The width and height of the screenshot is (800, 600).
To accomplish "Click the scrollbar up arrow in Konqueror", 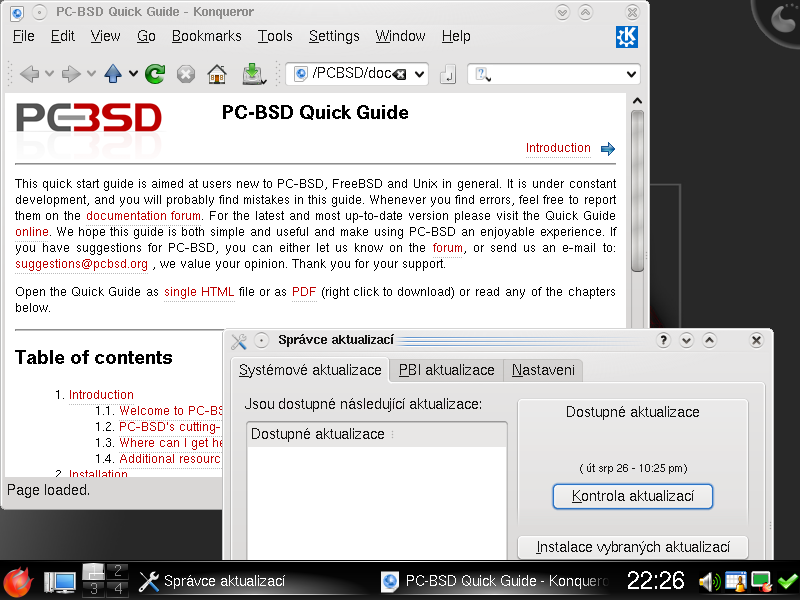I will click(x=637, y=101).
